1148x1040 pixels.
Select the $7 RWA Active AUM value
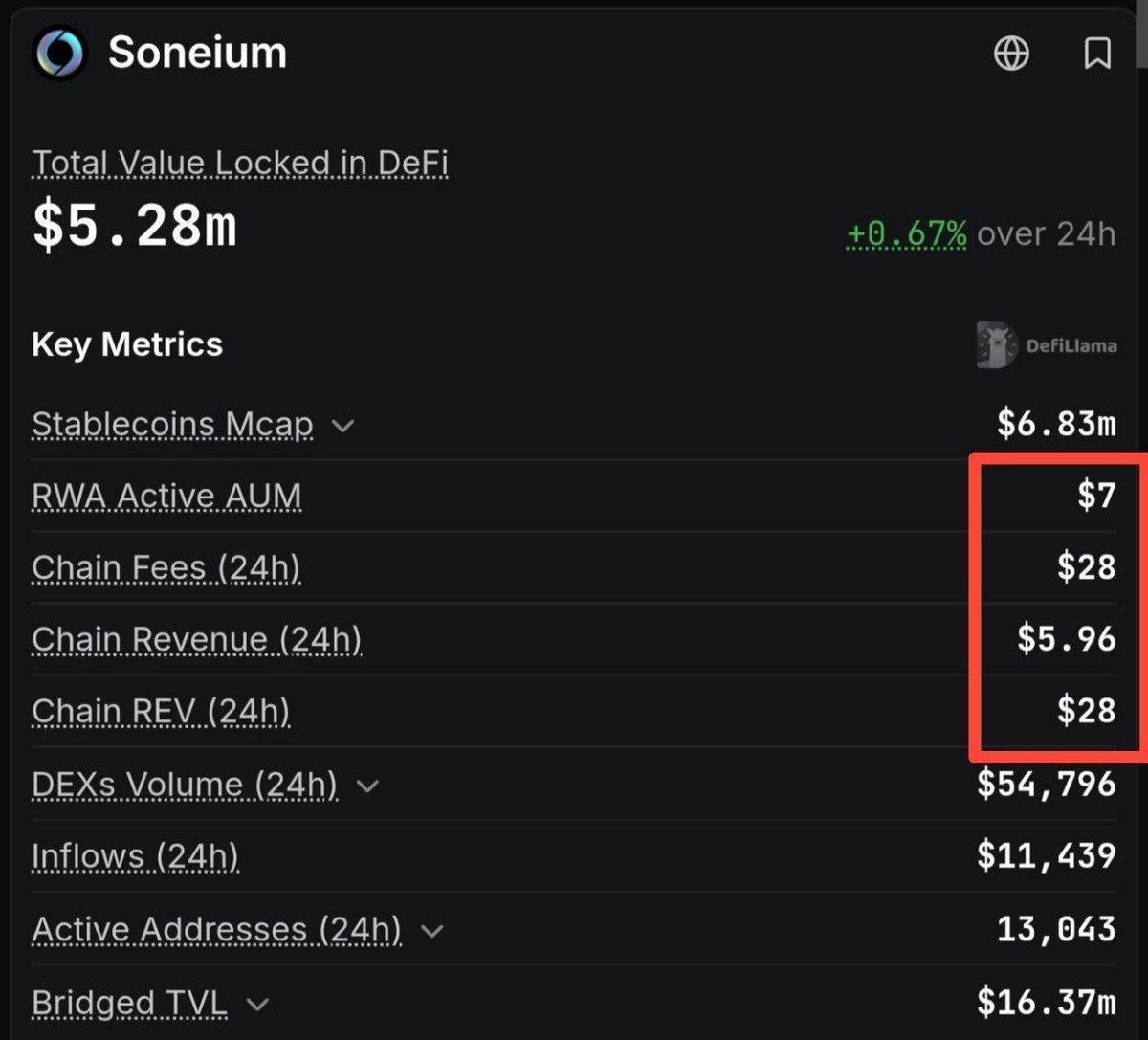1096,495
